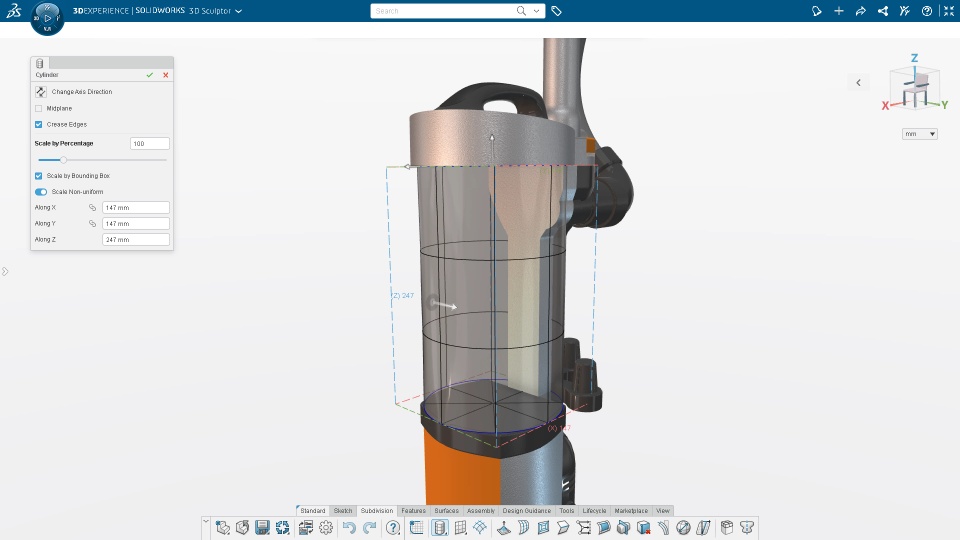960x540 pixels.
Task: Open the search options dropdown arrow
Action: coord(537,11)
